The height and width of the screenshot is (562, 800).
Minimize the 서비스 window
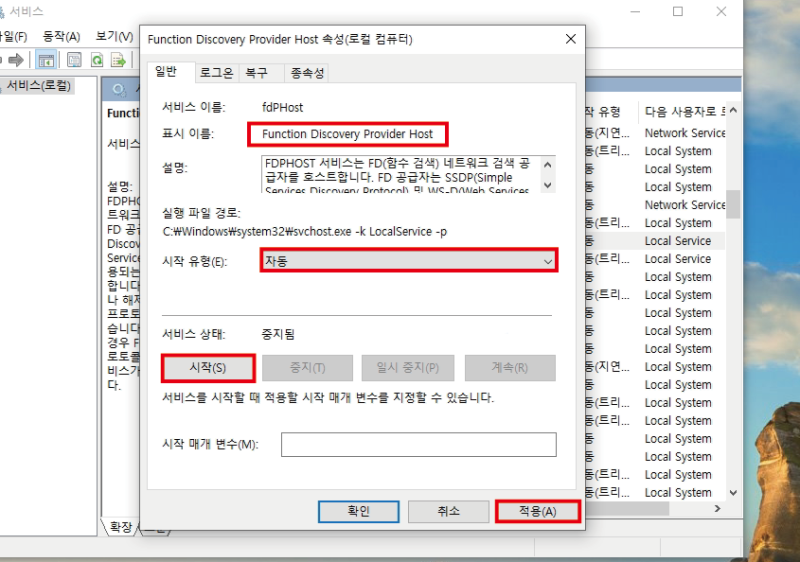(635, 11)
